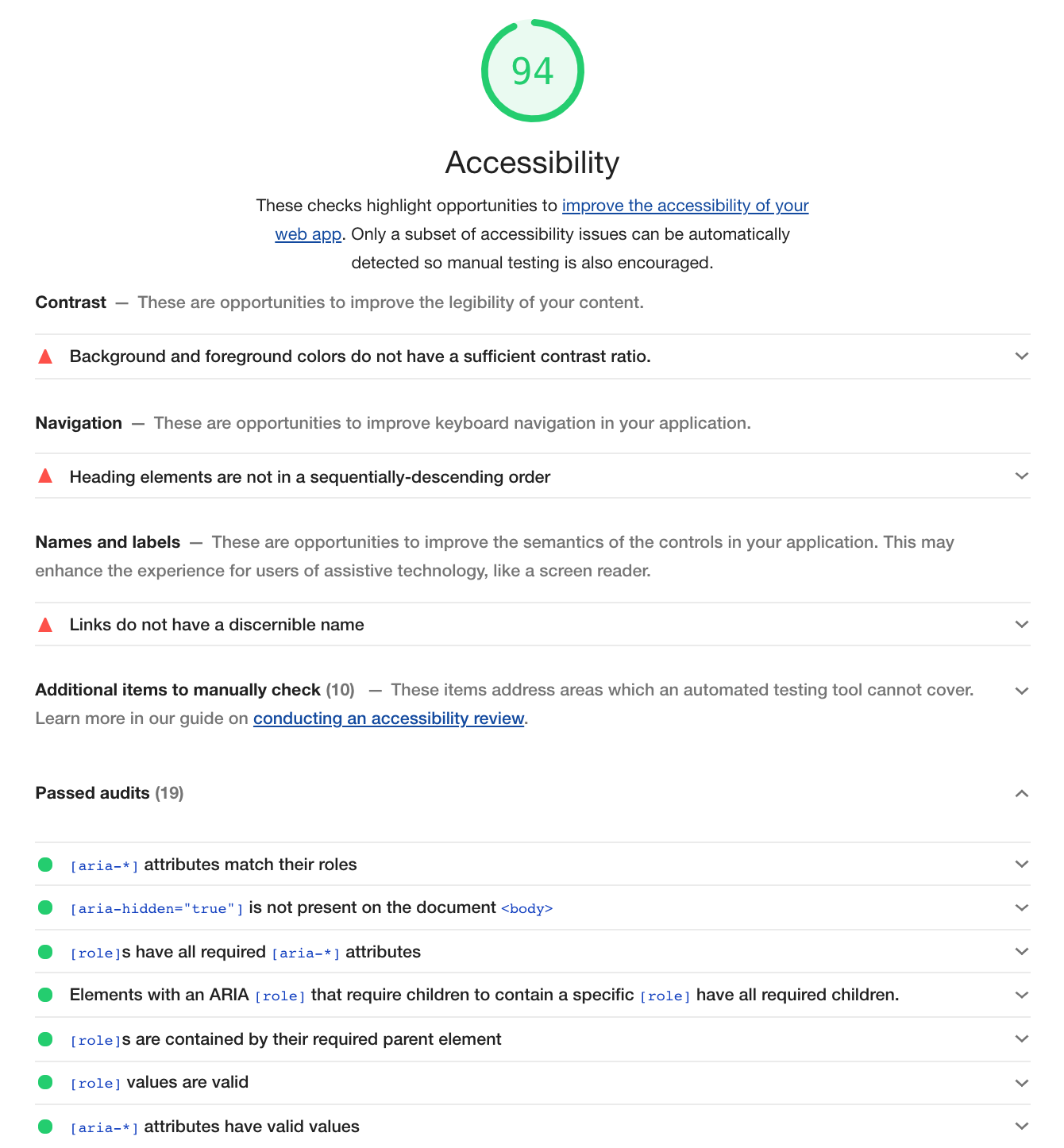
Task: Expand required children role audit chevron
Action: click(x=1022, y=995)
